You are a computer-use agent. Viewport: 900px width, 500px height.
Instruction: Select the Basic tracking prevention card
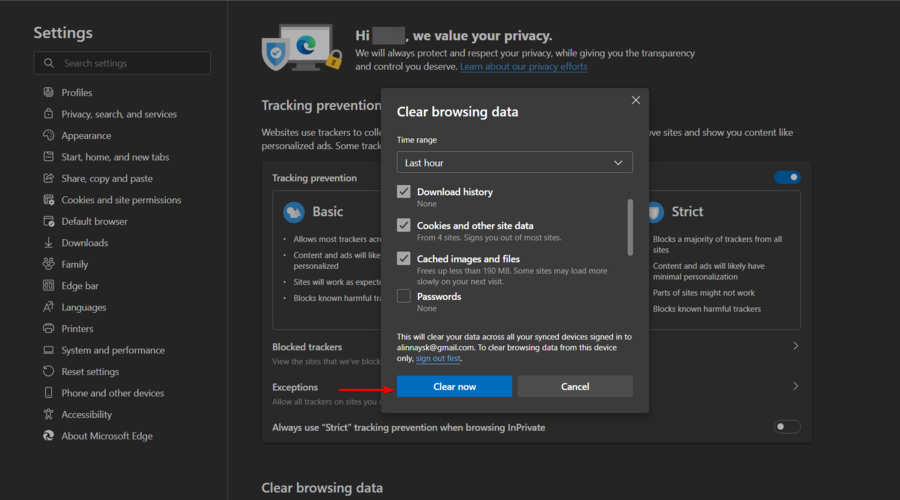coord(327,259)
